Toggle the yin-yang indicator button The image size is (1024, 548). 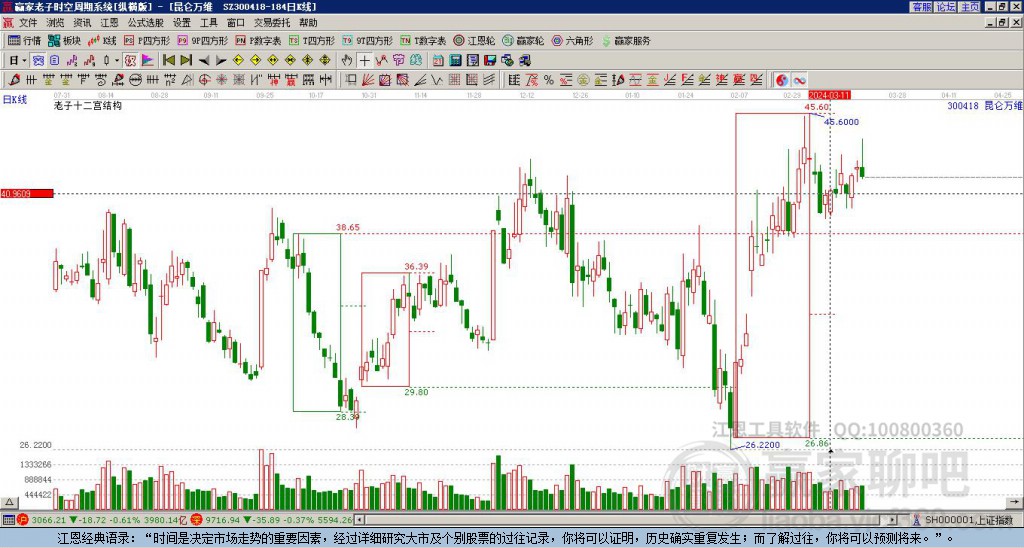click(782, 80)
